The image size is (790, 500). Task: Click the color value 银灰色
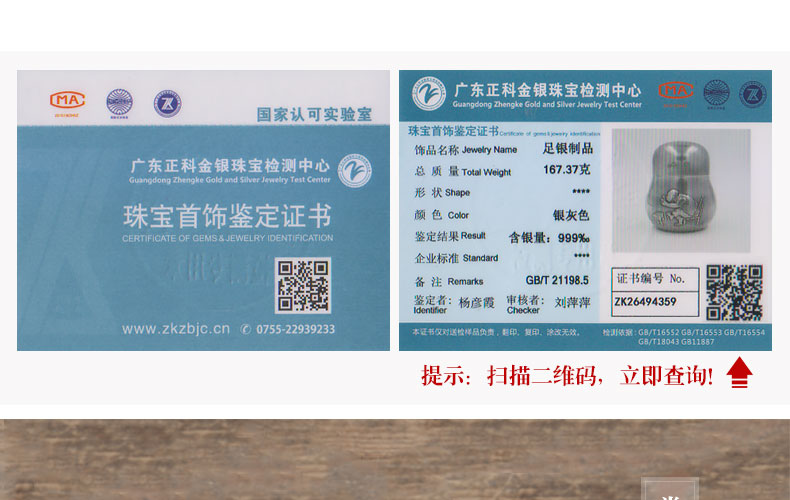(571, 215)
